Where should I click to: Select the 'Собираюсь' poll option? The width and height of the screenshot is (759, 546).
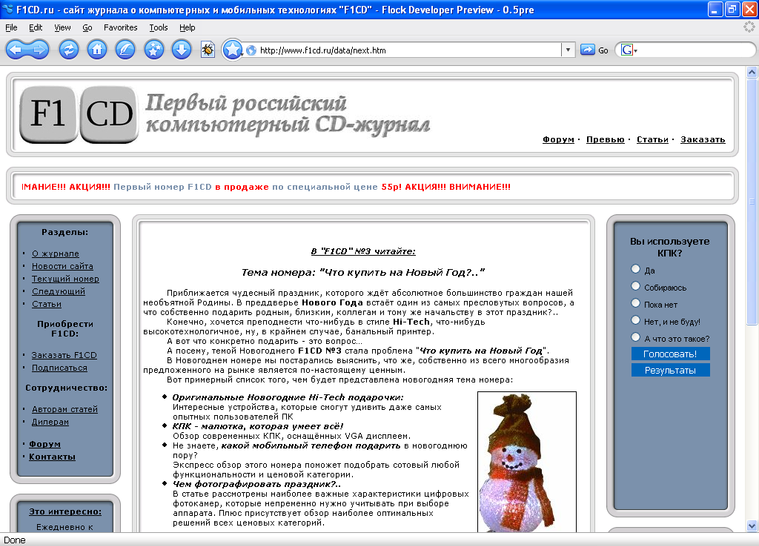click(x=636, y=286)
